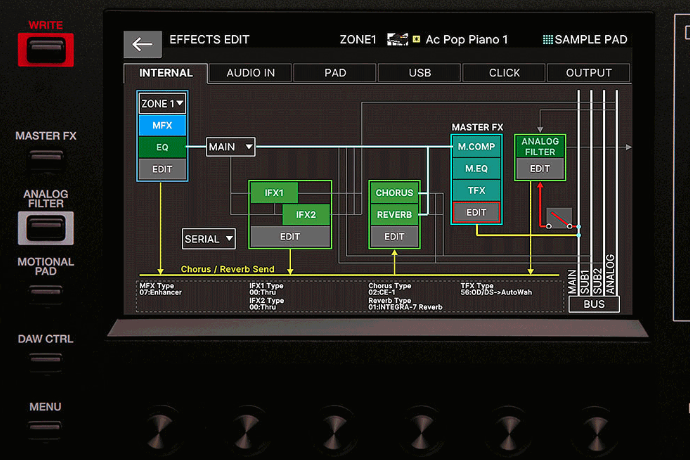The image size is (690, 460).
Task: Click the BUS label box
Action: tap(594, 304)
